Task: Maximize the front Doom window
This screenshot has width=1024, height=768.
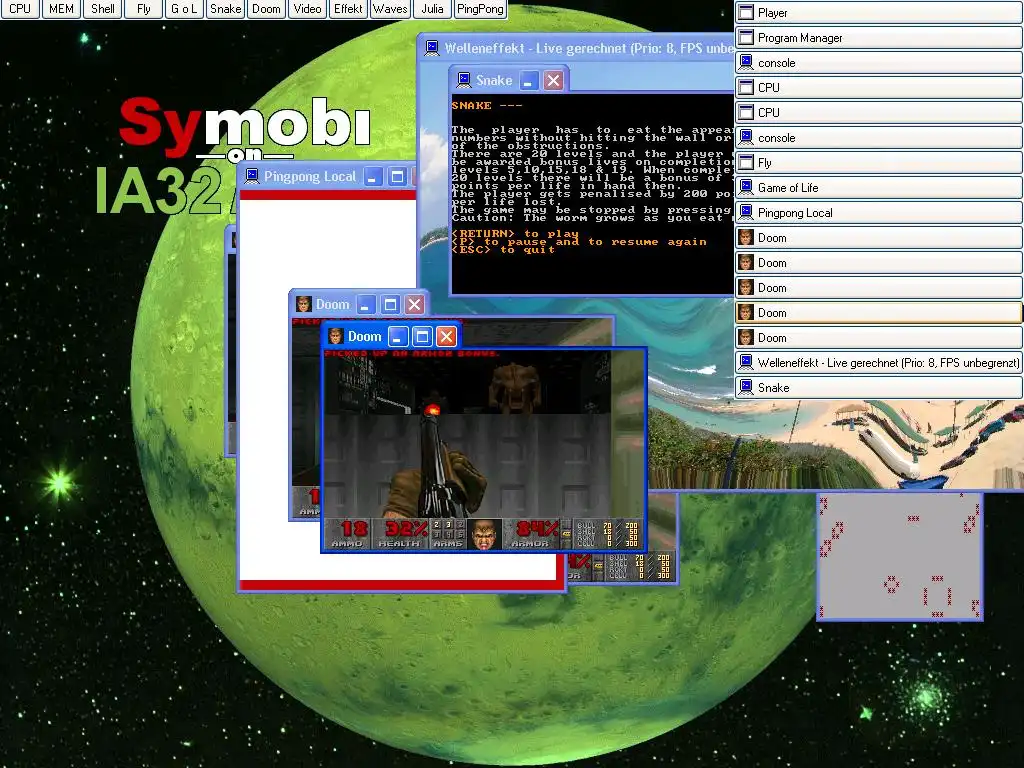Action: click(x=423, y=336)
